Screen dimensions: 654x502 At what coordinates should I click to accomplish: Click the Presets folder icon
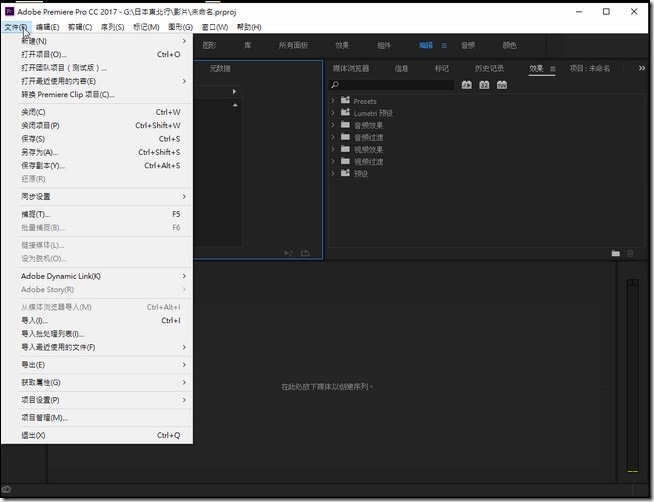tap(345, 100)
